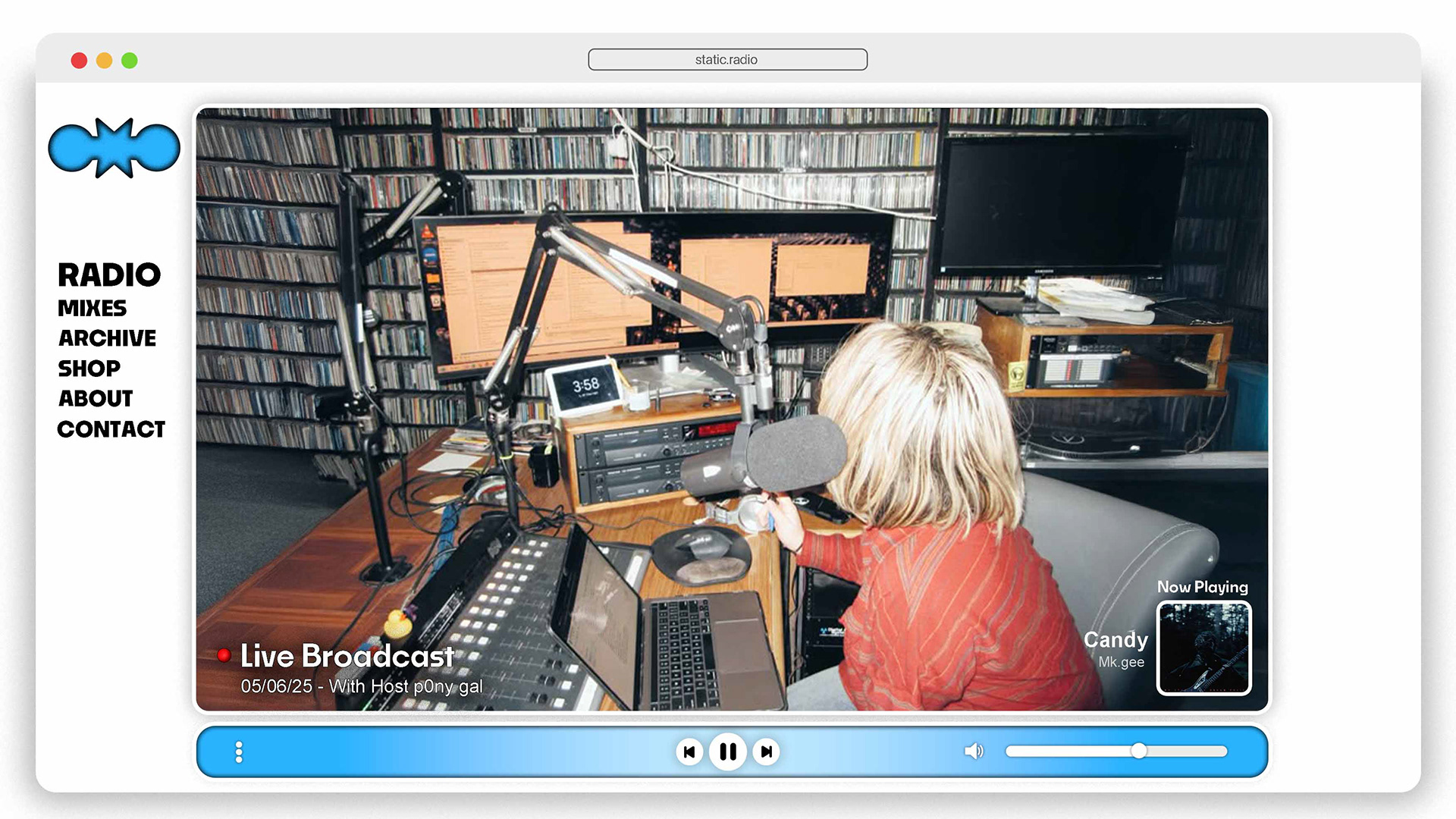Click the 'Now Playing' label

pyautogui.click(x=1202, y=587)
